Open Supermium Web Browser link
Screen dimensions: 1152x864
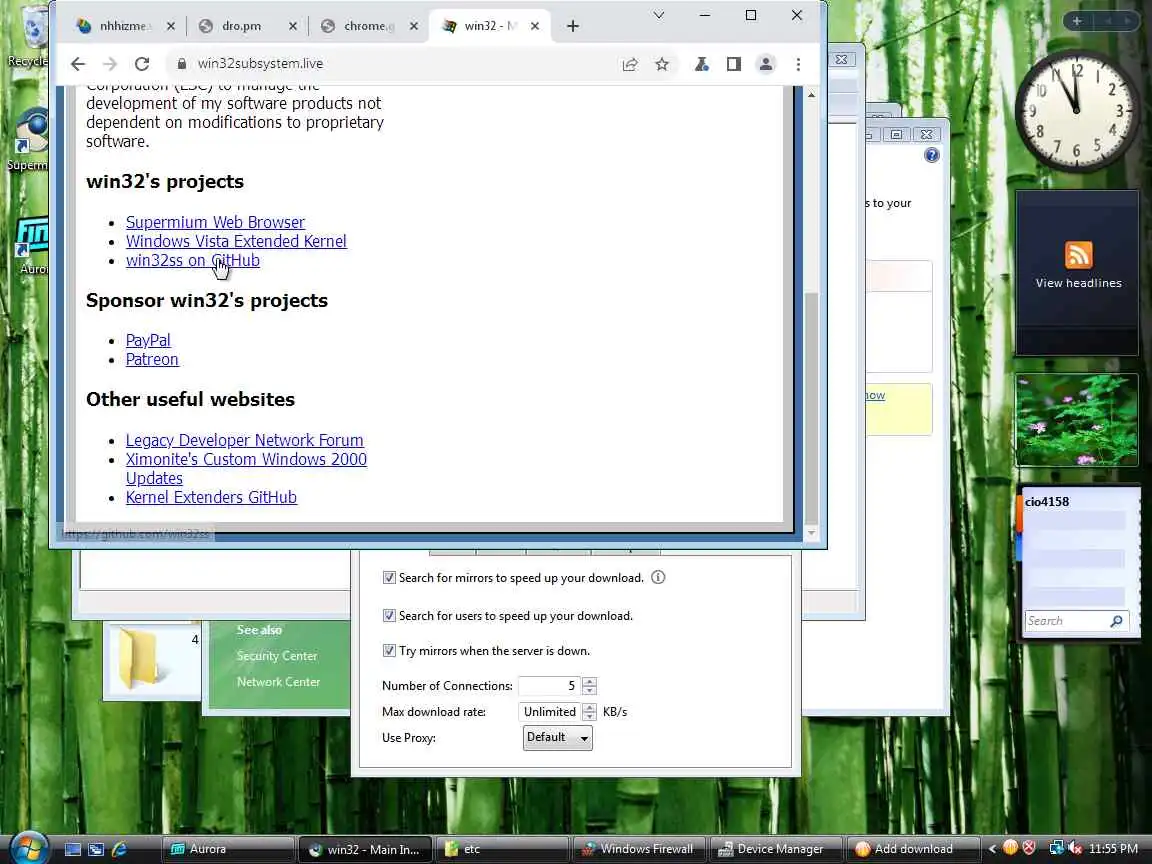tap(215, 222)
